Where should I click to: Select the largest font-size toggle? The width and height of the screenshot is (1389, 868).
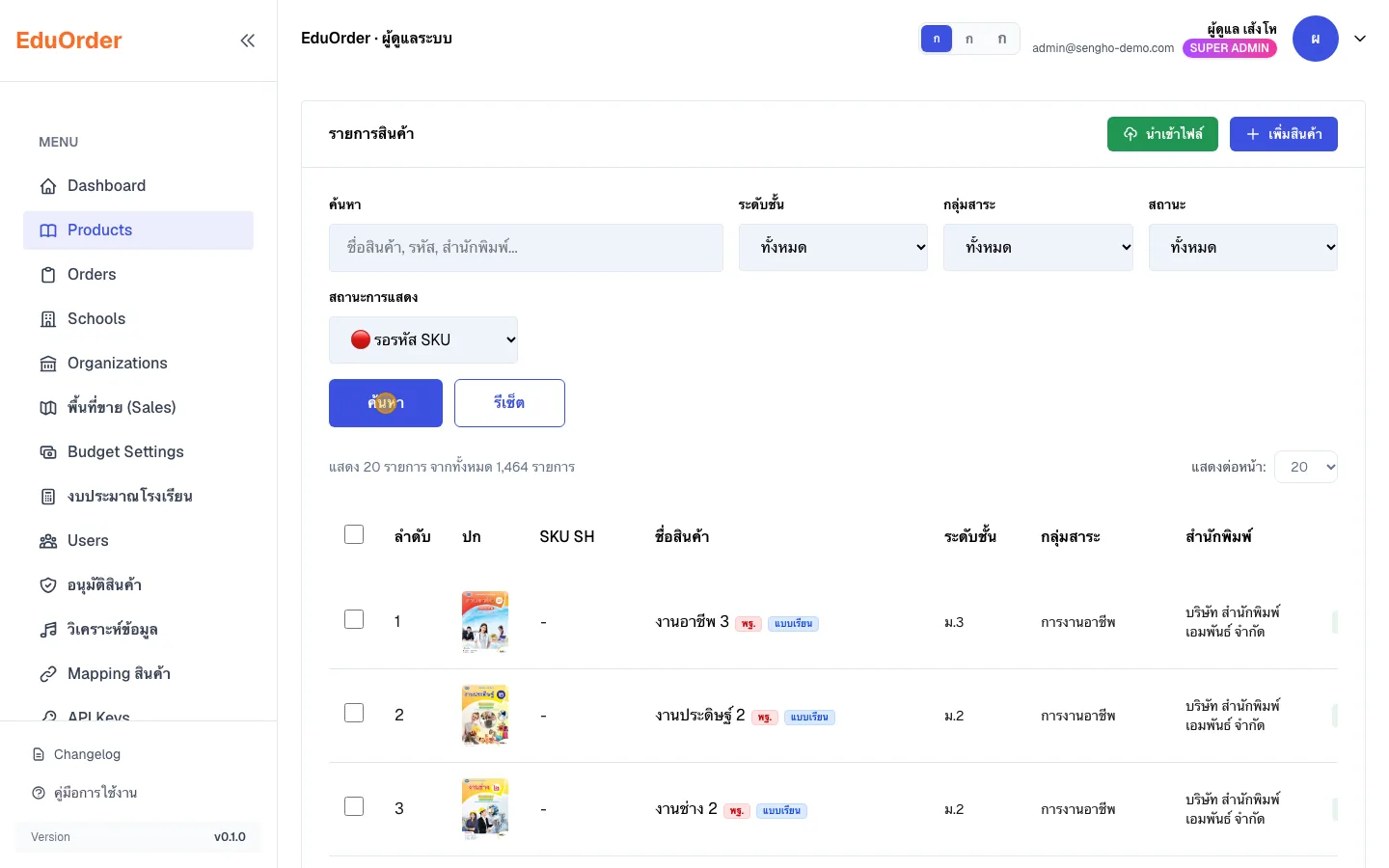pos(1002,39)
